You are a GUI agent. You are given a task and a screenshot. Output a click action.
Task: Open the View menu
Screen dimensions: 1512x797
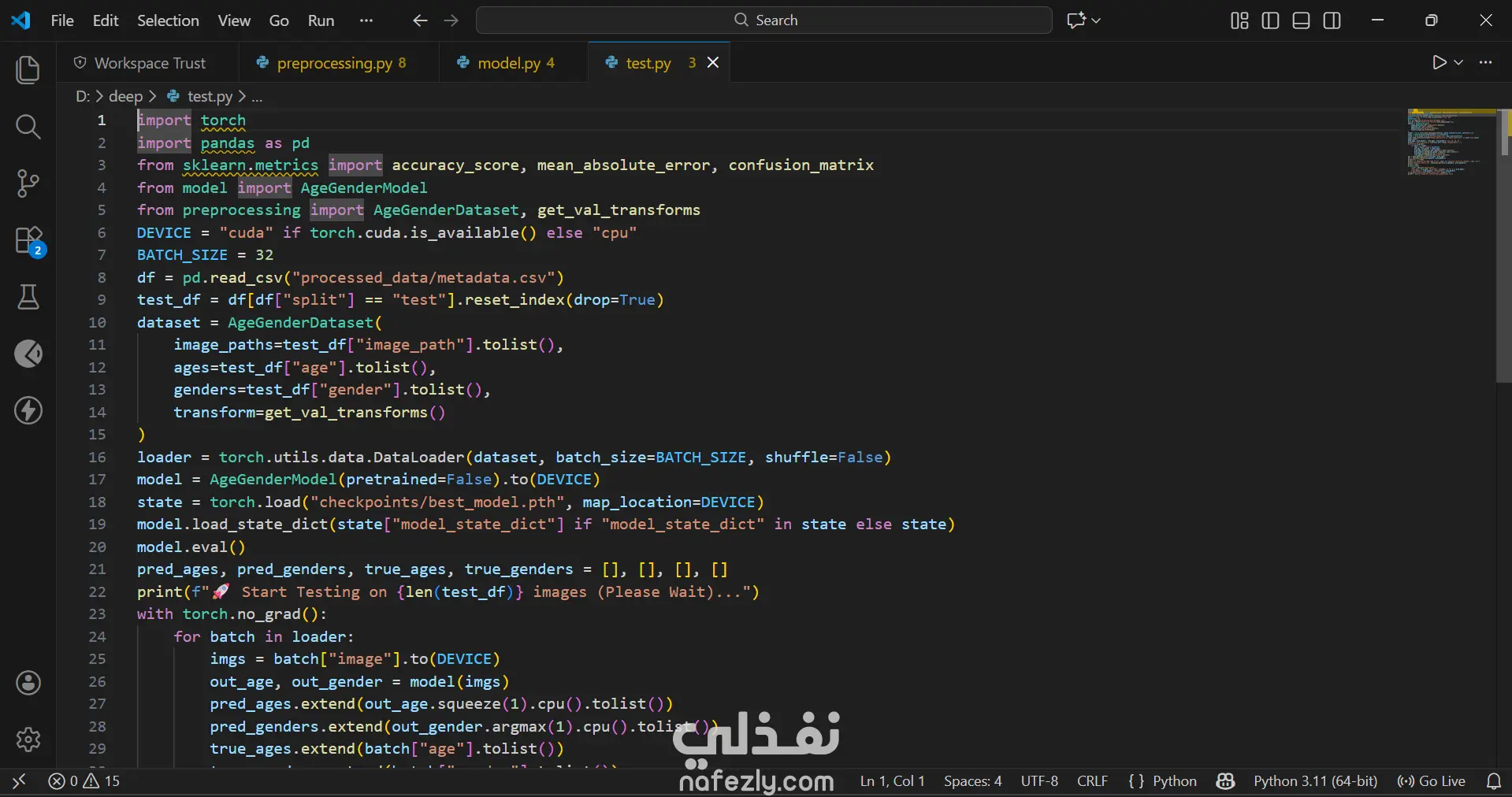[234, 20]
